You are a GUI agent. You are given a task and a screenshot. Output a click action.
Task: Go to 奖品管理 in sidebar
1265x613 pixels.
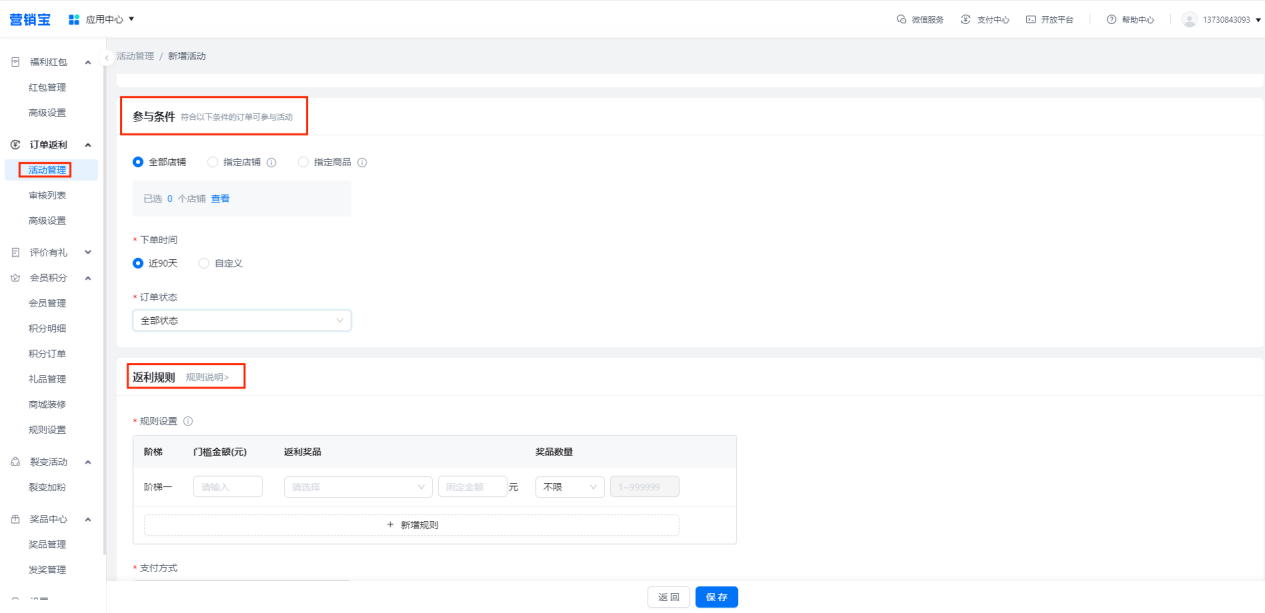tap(48, 544)
